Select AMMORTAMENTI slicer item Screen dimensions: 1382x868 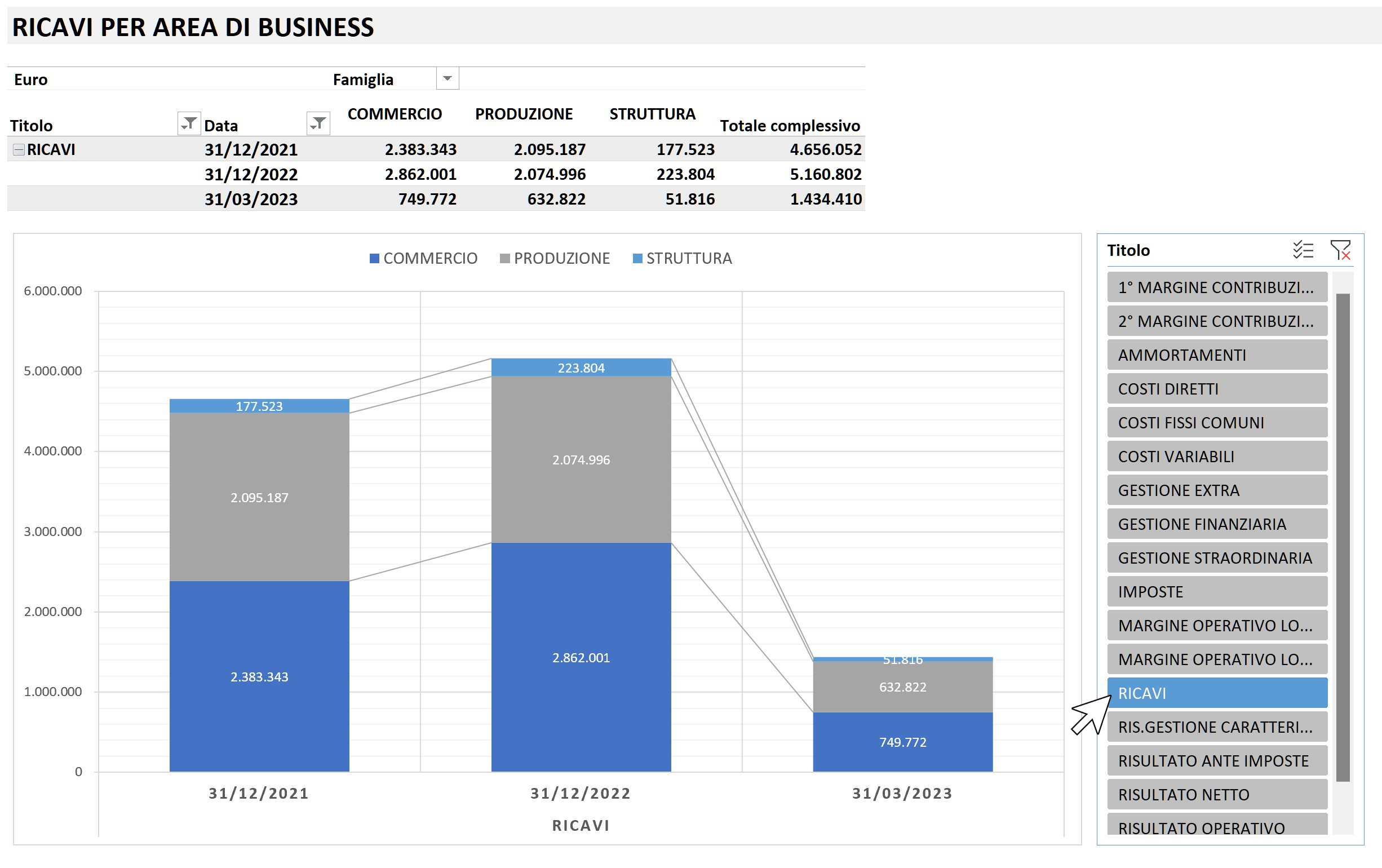[x=1217, y=355]
